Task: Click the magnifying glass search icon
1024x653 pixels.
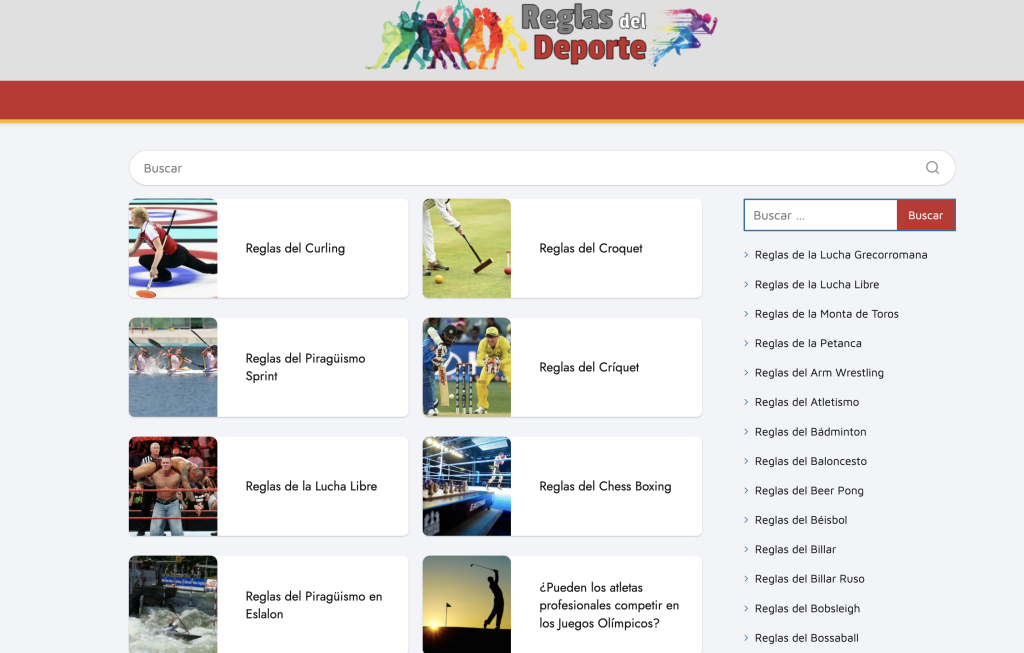Action: [x=932, y=168]
